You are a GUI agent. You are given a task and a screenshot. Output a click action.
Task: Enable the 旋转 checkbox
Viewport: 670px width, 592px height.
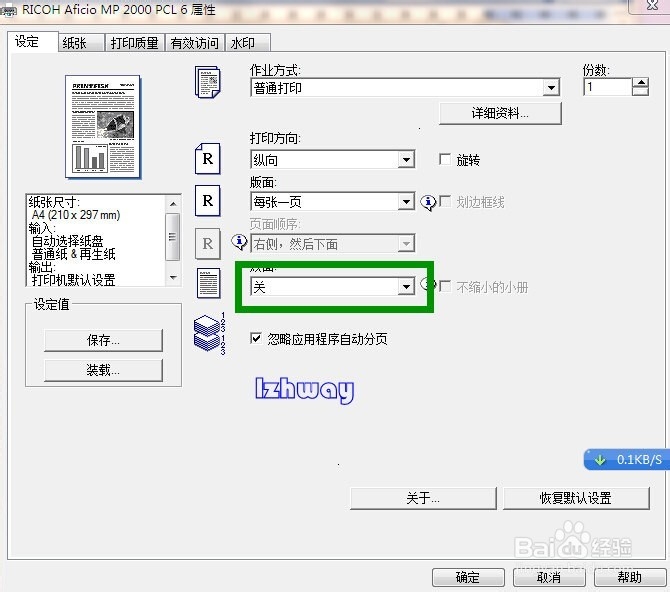point(445,159)
